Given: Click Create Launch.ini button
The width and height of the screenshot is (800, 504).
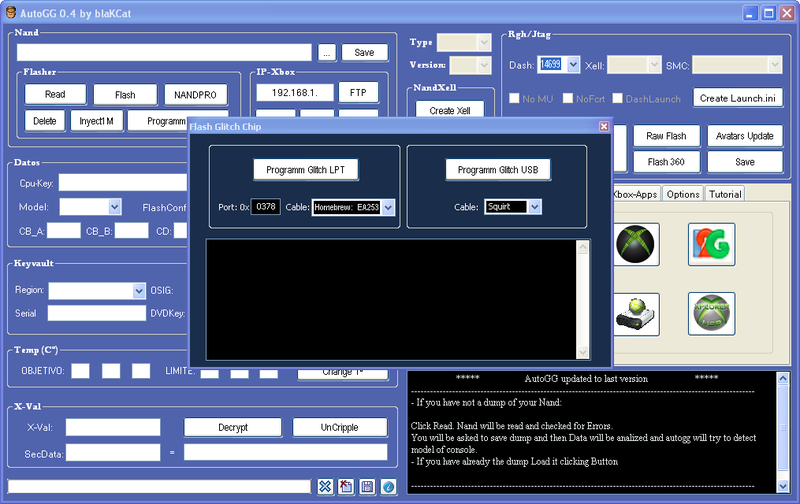Looking at the screenshot, I should click(x=738, y=98).
